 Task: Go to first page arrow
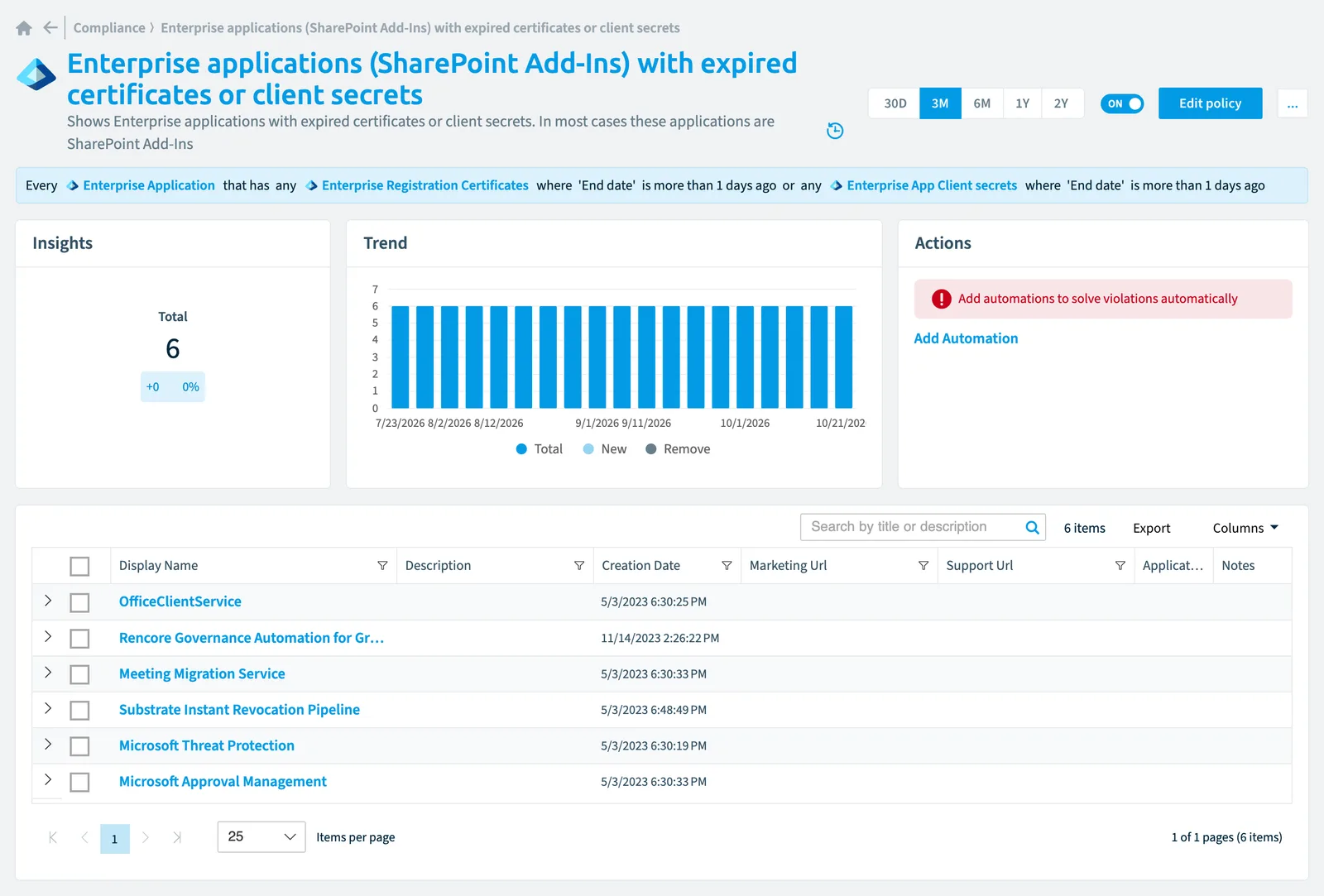53,837
